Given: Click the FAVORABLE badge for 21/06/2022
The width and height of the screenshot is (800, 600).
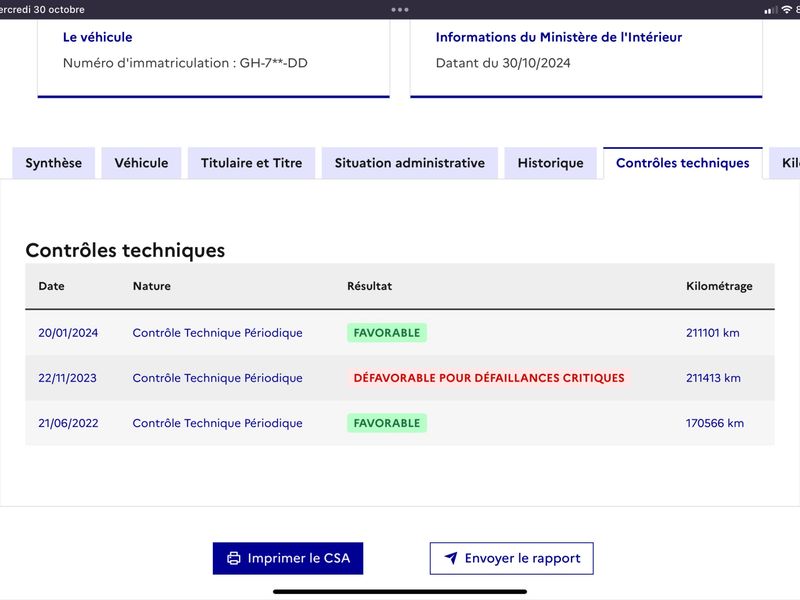Looking at the screenshot, I should (387, 423).
